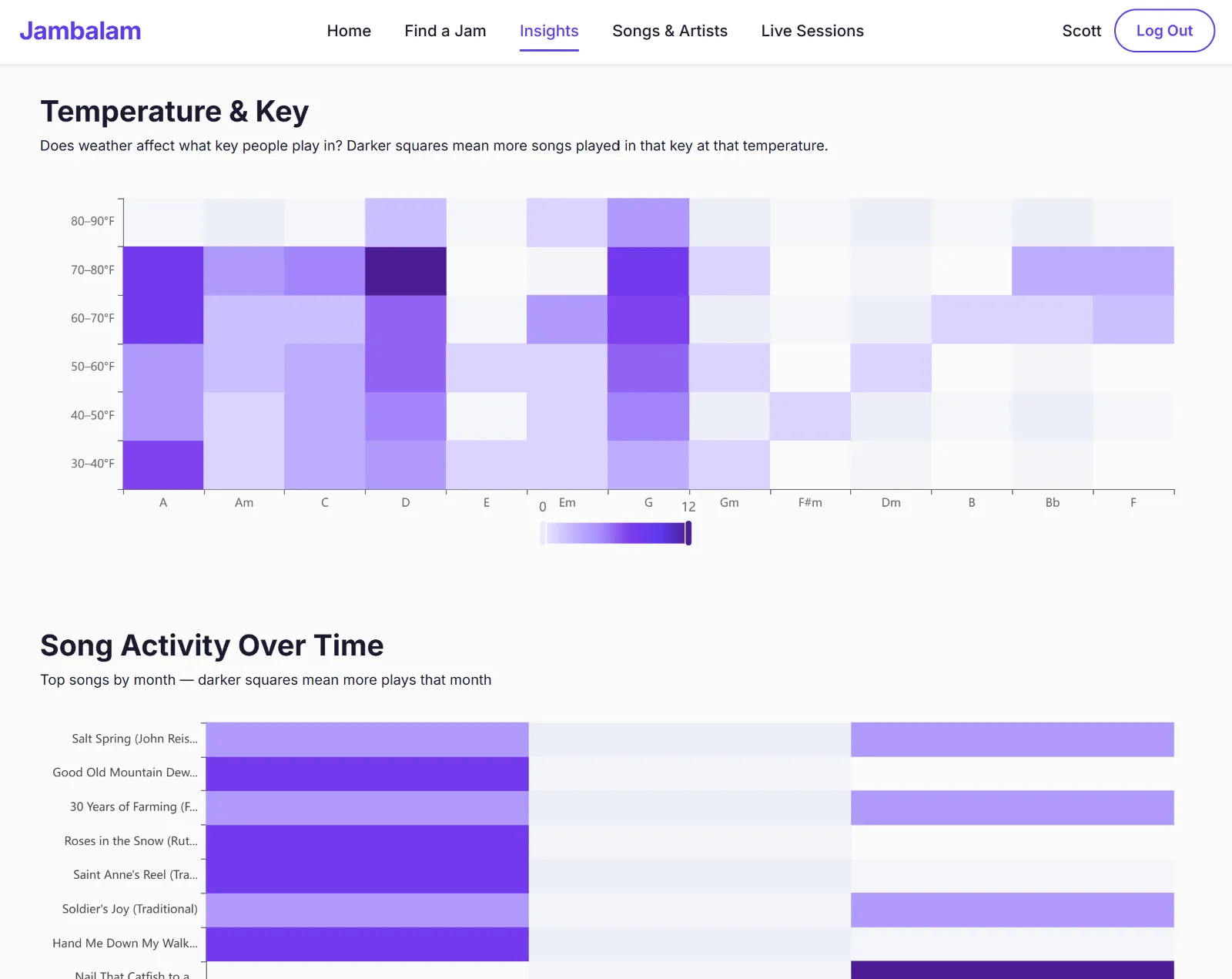Click 30 Years of Farming third month cell
This screenshot has width=1232, height=979.
pos(1013,807)
